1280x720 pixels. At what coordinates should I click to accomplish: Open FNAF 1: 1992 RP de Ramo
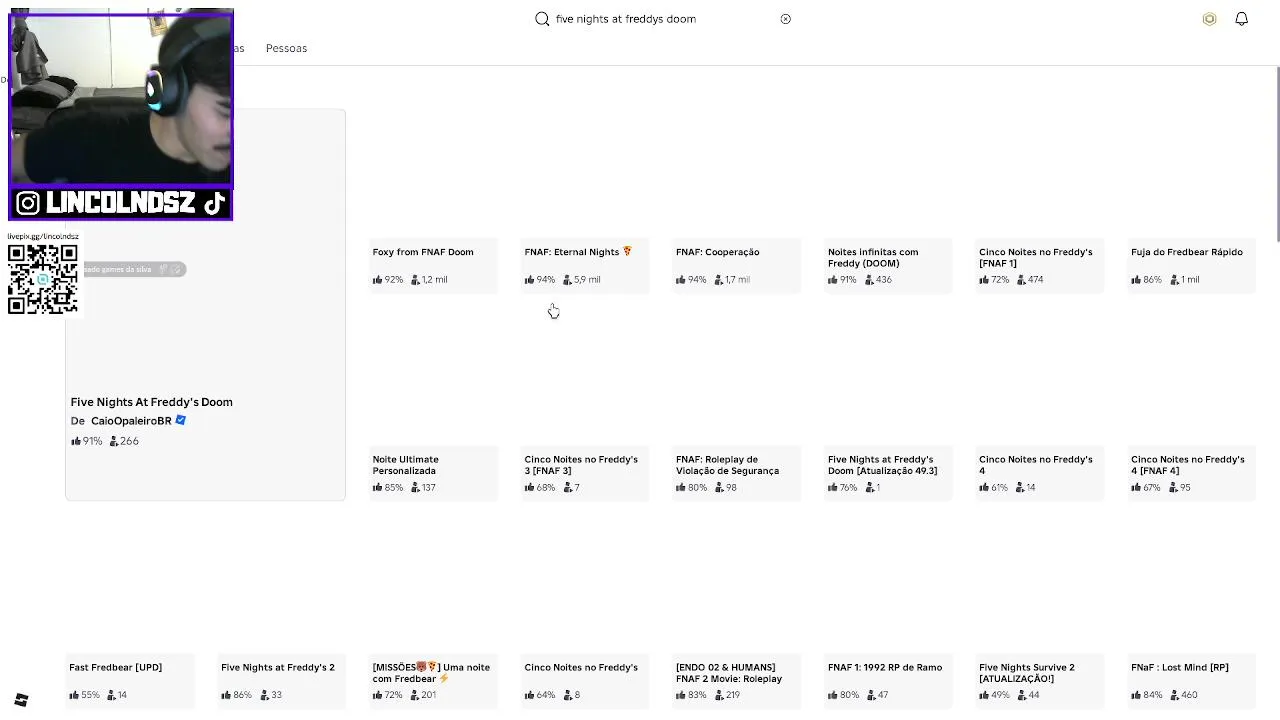[x=884, y=667]
